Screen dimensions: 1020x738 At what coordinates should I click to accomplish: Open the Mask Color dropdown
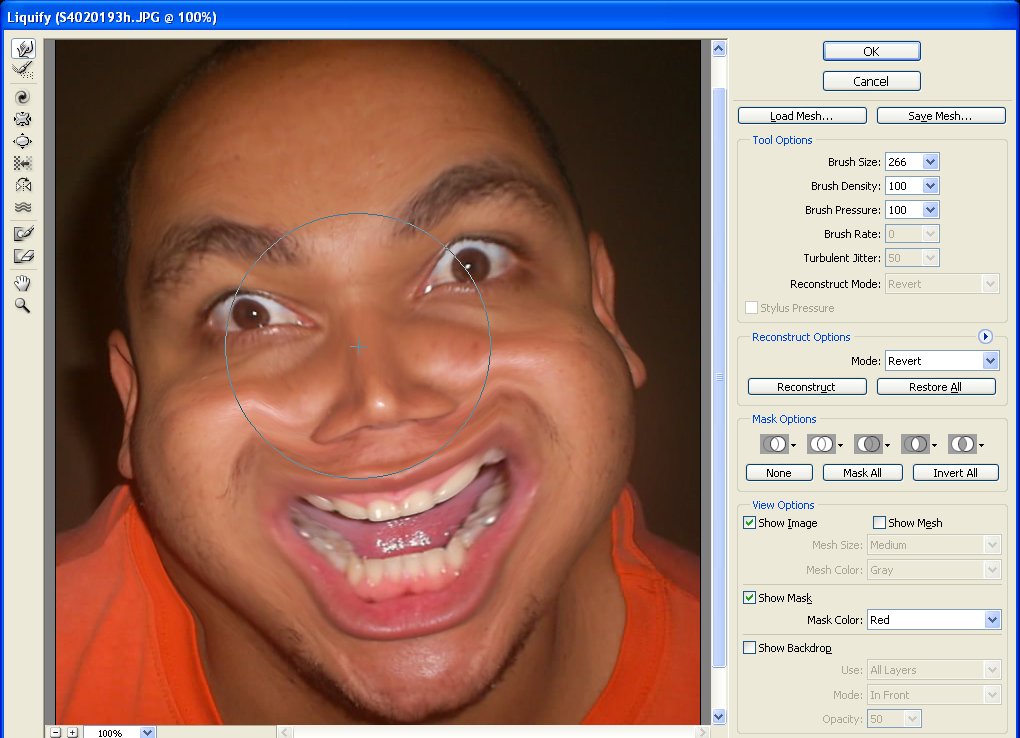933,620
